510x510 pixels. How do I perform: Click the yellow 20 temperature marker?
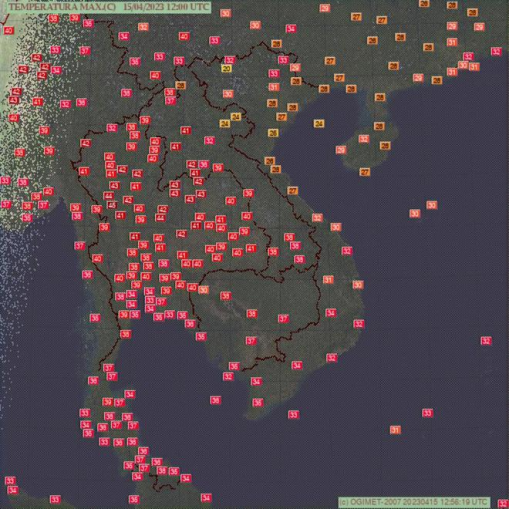click(x=226, y=69)
